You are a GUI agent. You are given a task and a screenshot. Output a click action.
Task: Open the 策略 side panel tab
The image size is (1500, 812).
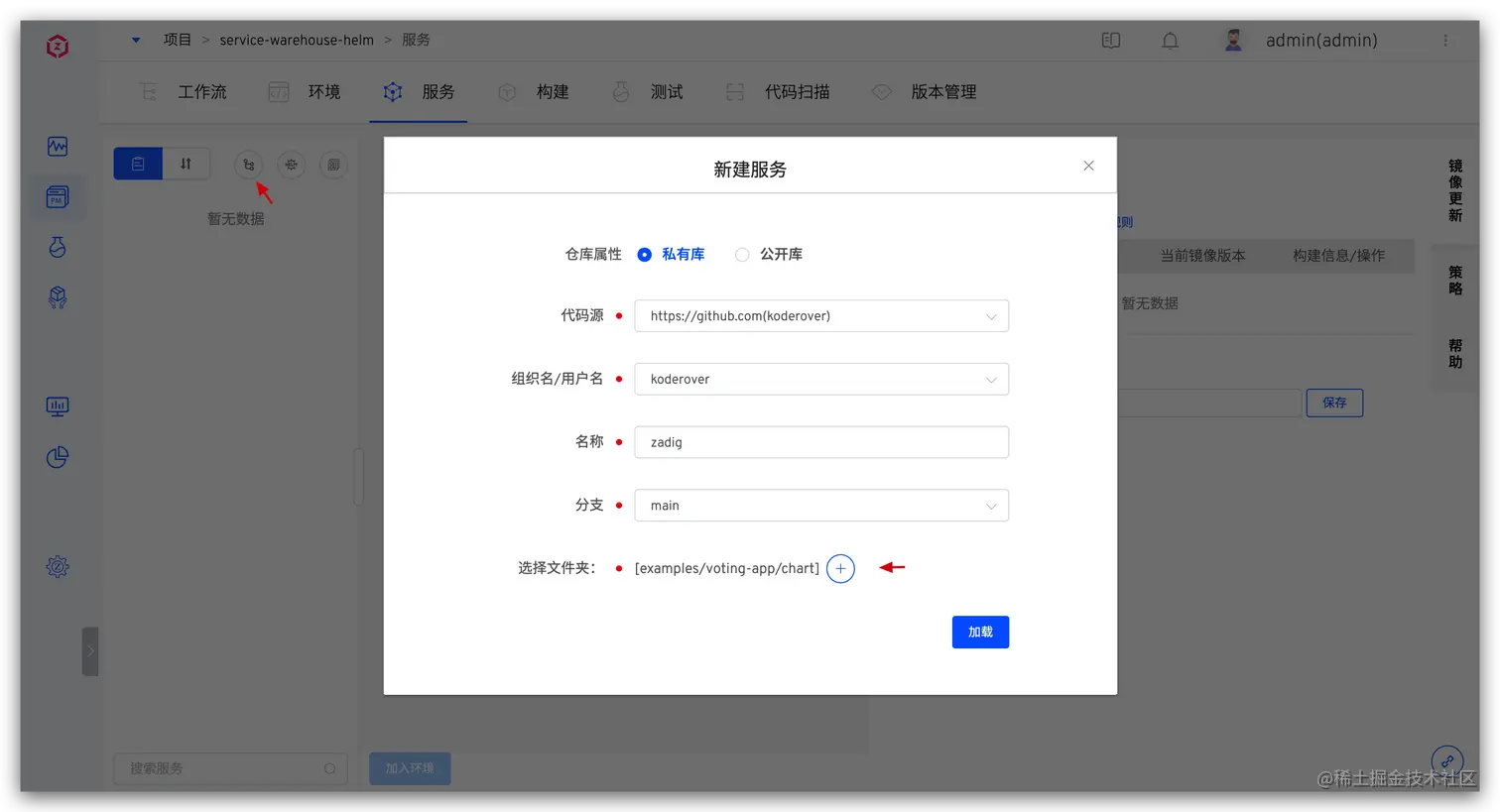(x=1455, y=281)
